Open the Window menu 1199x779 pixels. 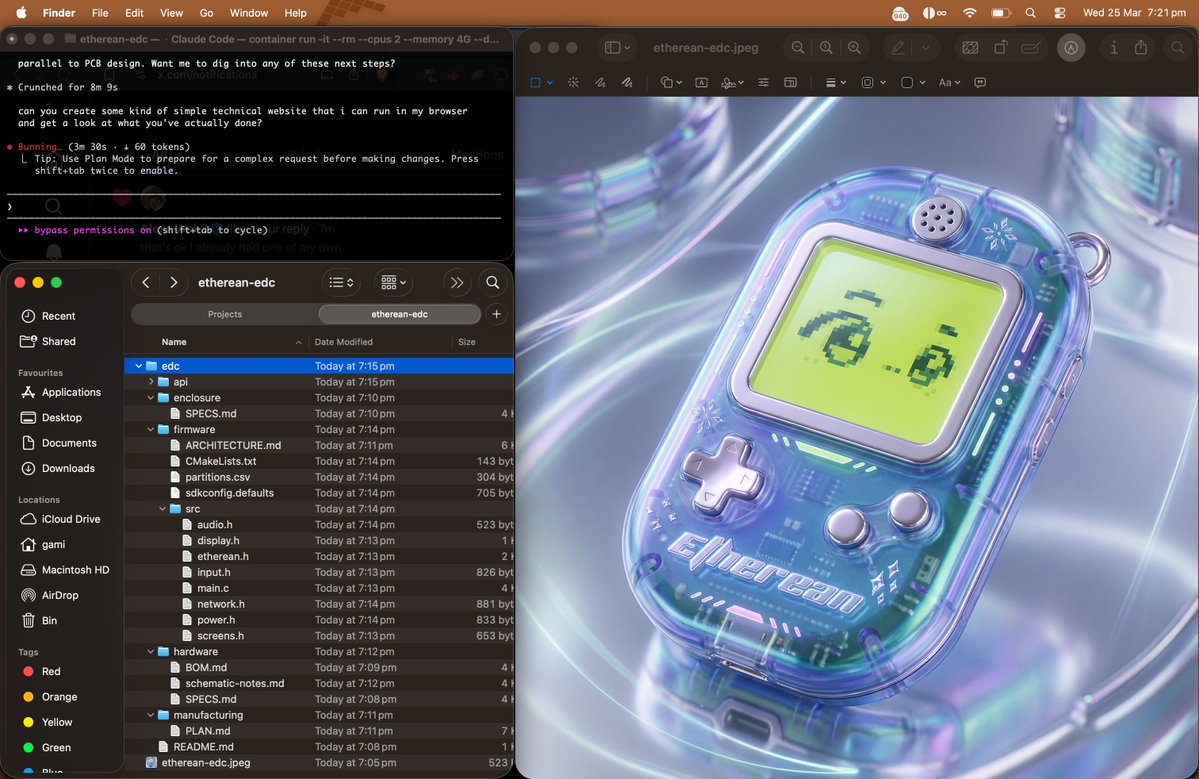[x=249, y=13]
